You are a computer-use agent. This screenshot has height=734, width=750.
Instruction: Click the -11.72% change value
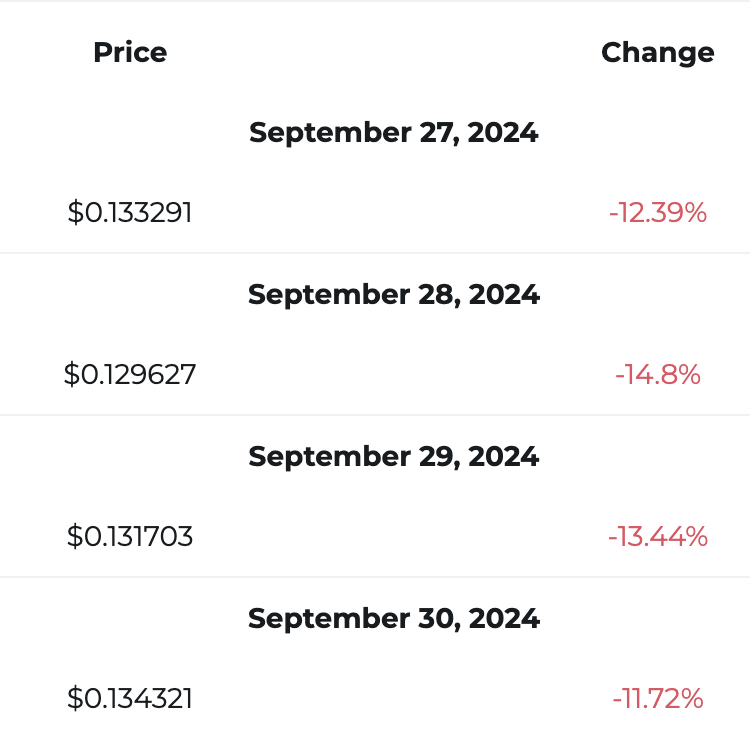[x=658, y=699]
